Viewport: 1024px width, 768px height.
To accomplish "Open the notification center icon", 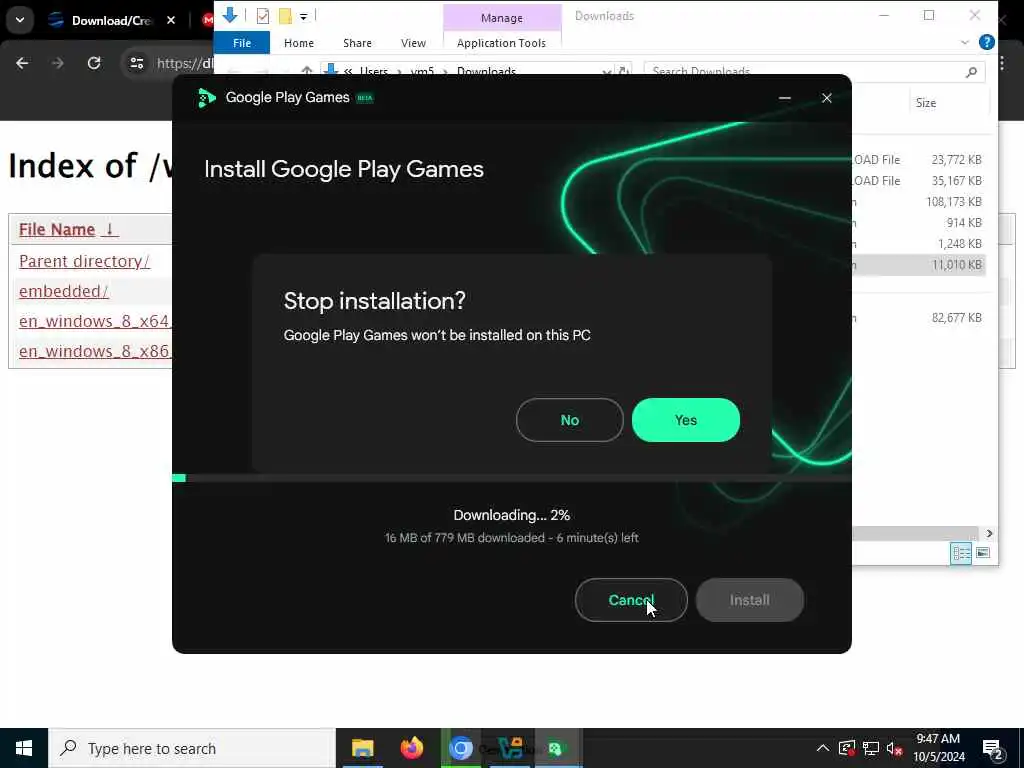I will [x=993, y=749].
